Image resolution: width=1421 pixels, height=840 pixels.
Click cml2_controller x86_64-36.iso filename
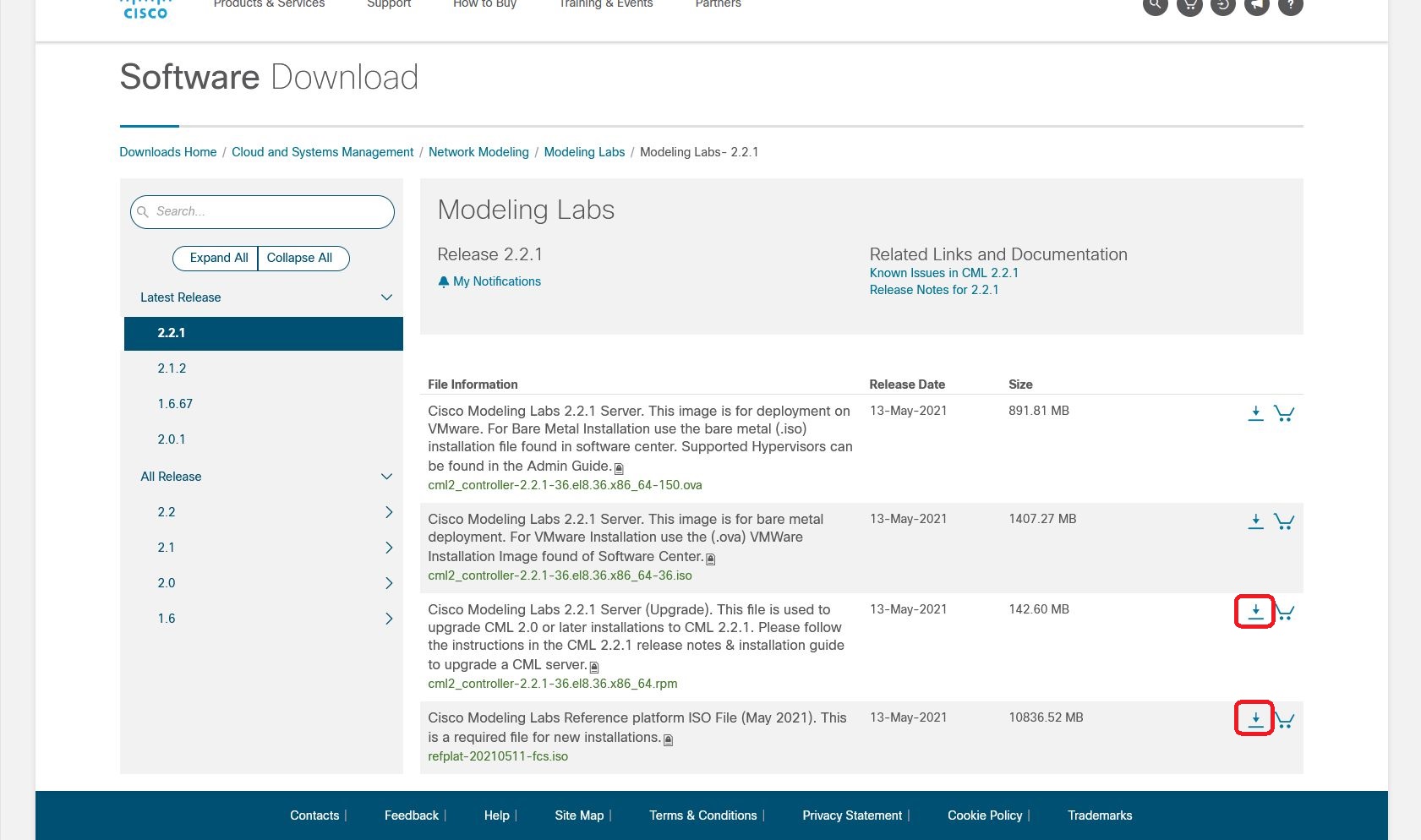[x=560, y=575]
